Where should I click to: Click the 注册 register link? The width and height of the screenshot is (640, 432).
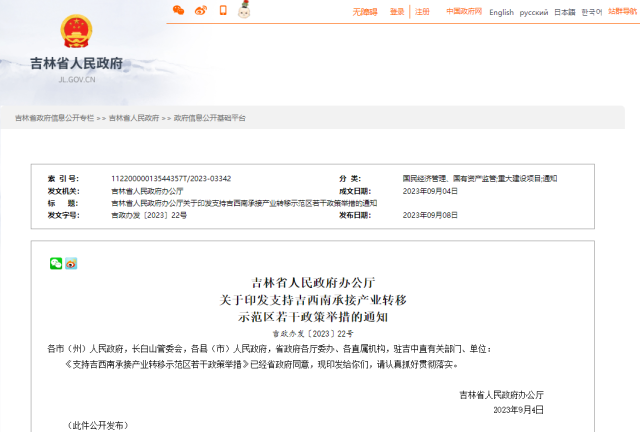423,12
